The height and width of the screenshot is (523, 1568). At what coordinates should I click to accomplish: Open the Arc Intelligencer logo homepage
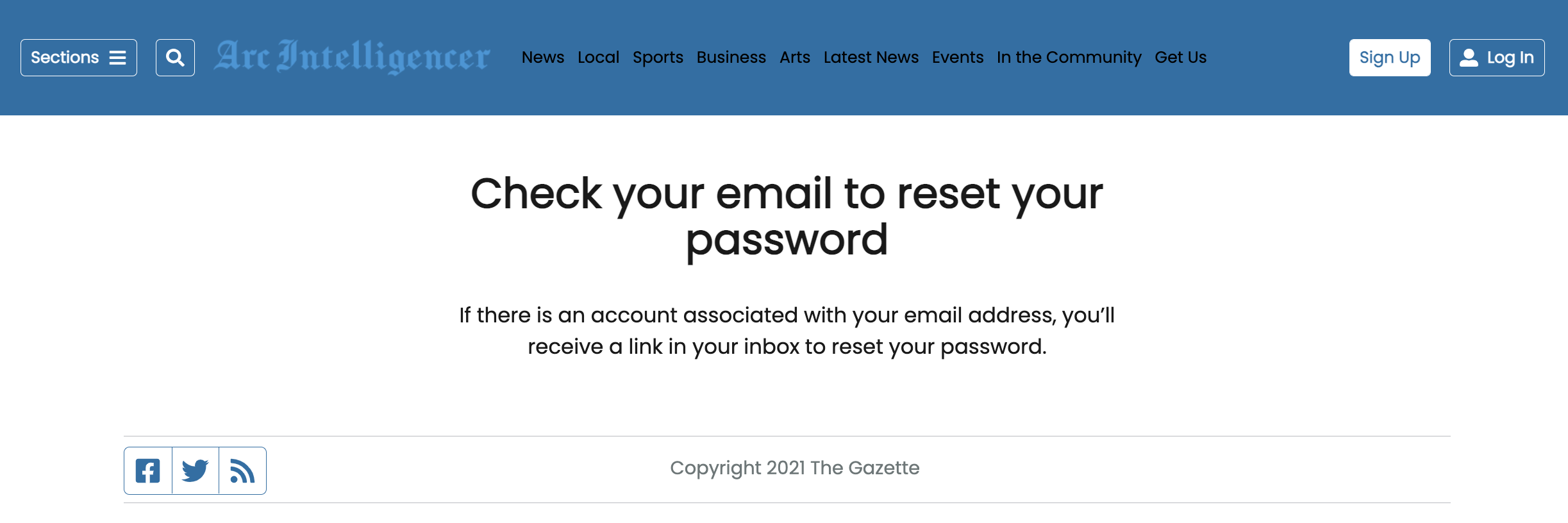tap(352, 57)
